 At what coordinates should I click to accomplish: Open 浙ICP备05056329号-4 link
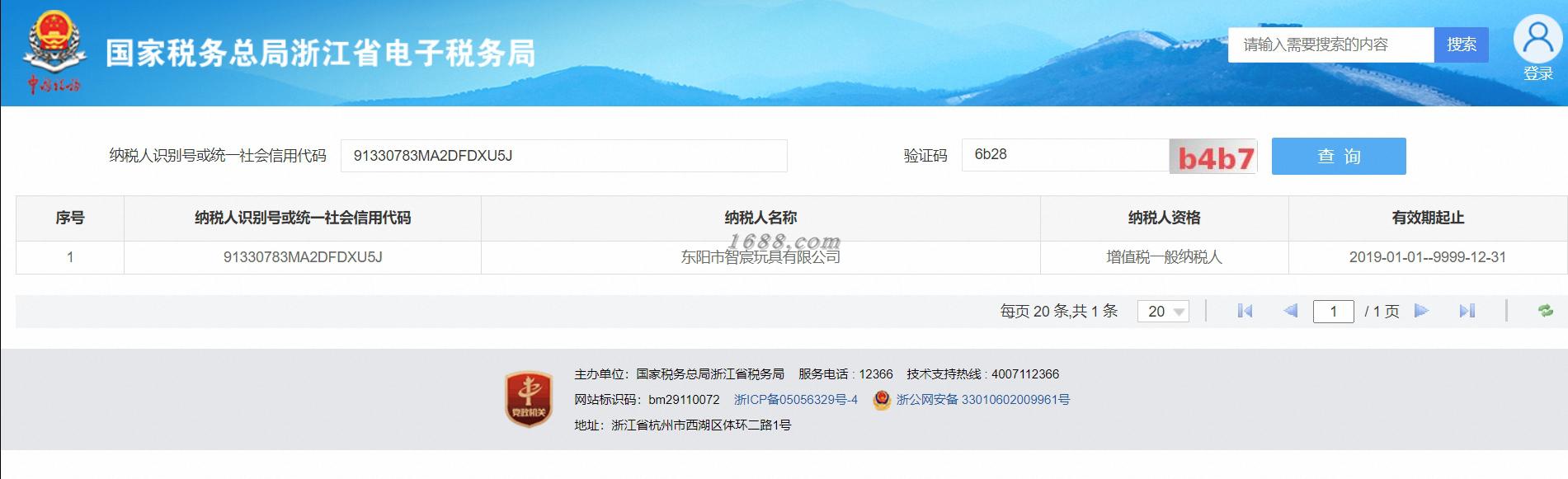point(796,400)
